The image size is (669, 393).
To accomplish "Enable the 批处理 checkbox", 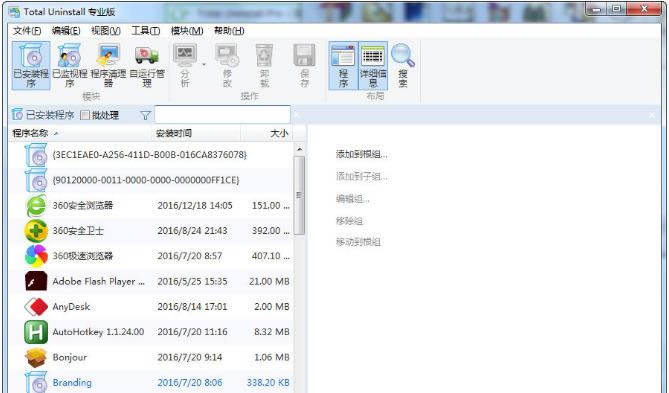I will pos(85,115).
